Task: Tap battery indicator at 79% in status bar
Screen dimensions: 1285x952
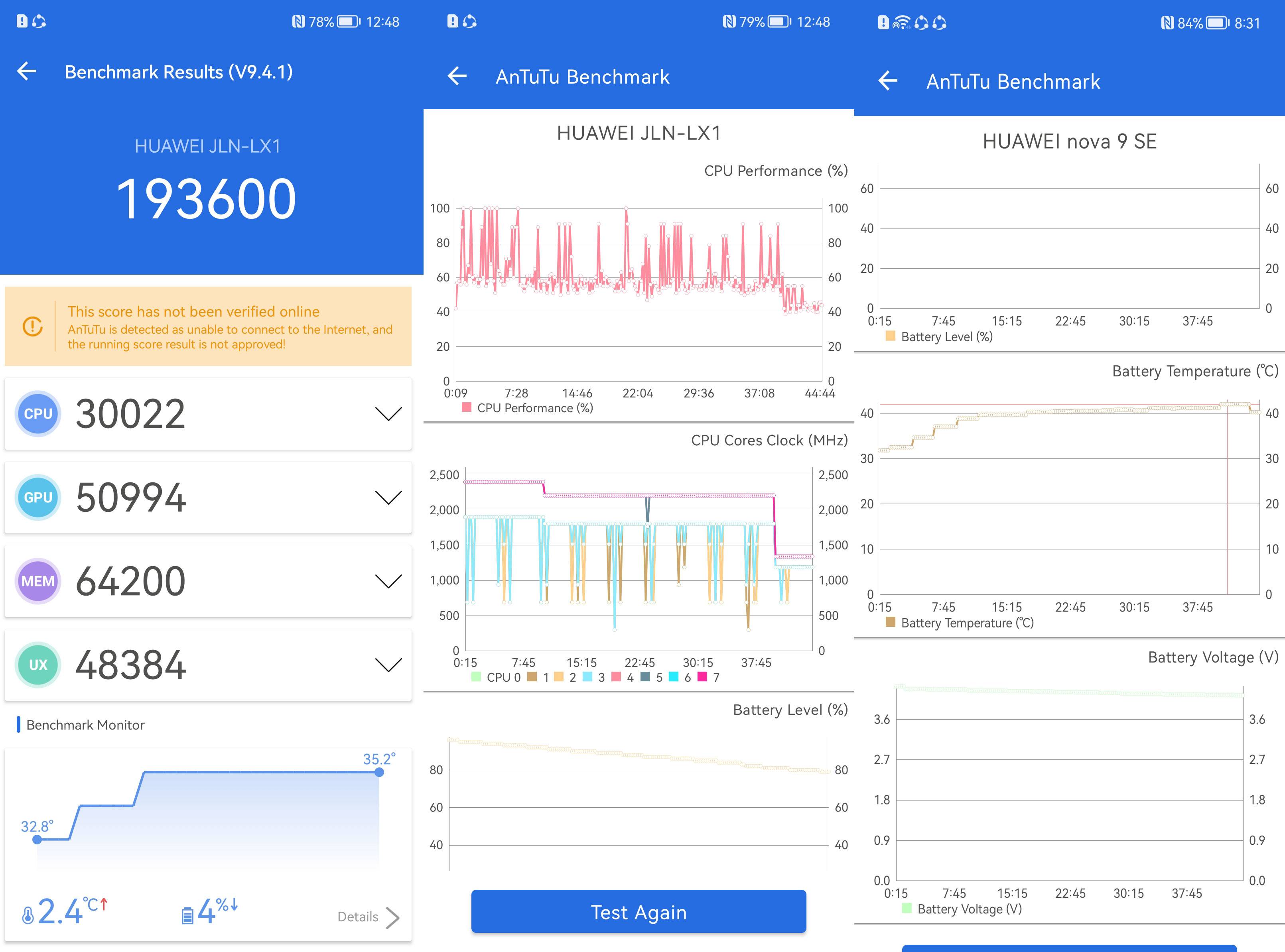Action: click(780, 22)
